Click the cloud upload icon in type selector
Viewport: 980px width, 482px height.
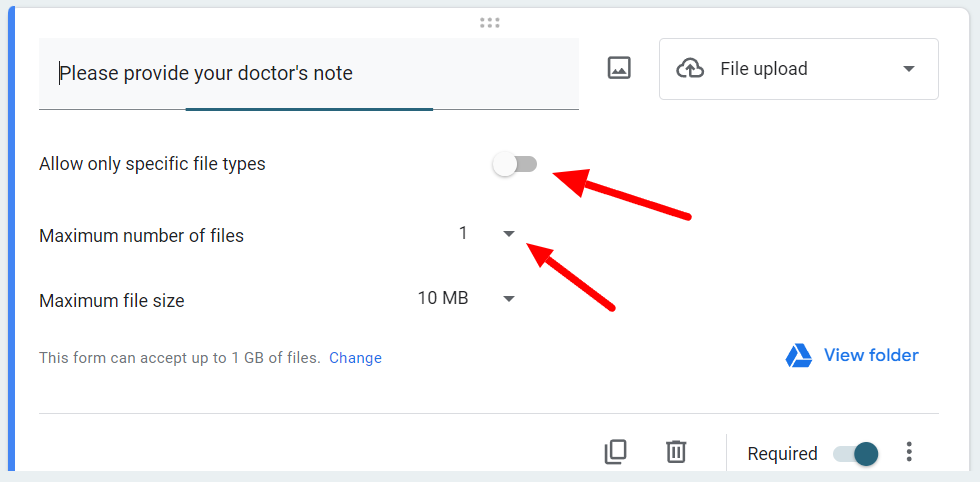[x=690, y=69]
